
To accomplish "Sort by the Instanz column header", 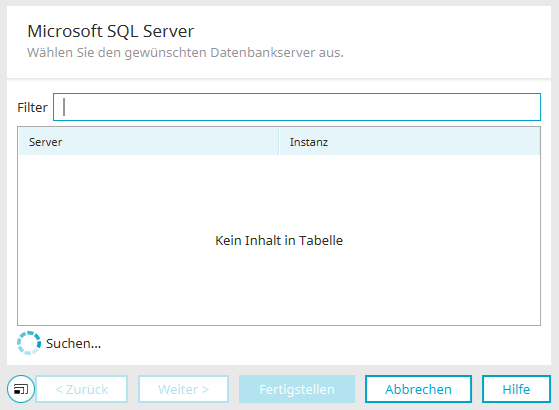I will 410,142.
